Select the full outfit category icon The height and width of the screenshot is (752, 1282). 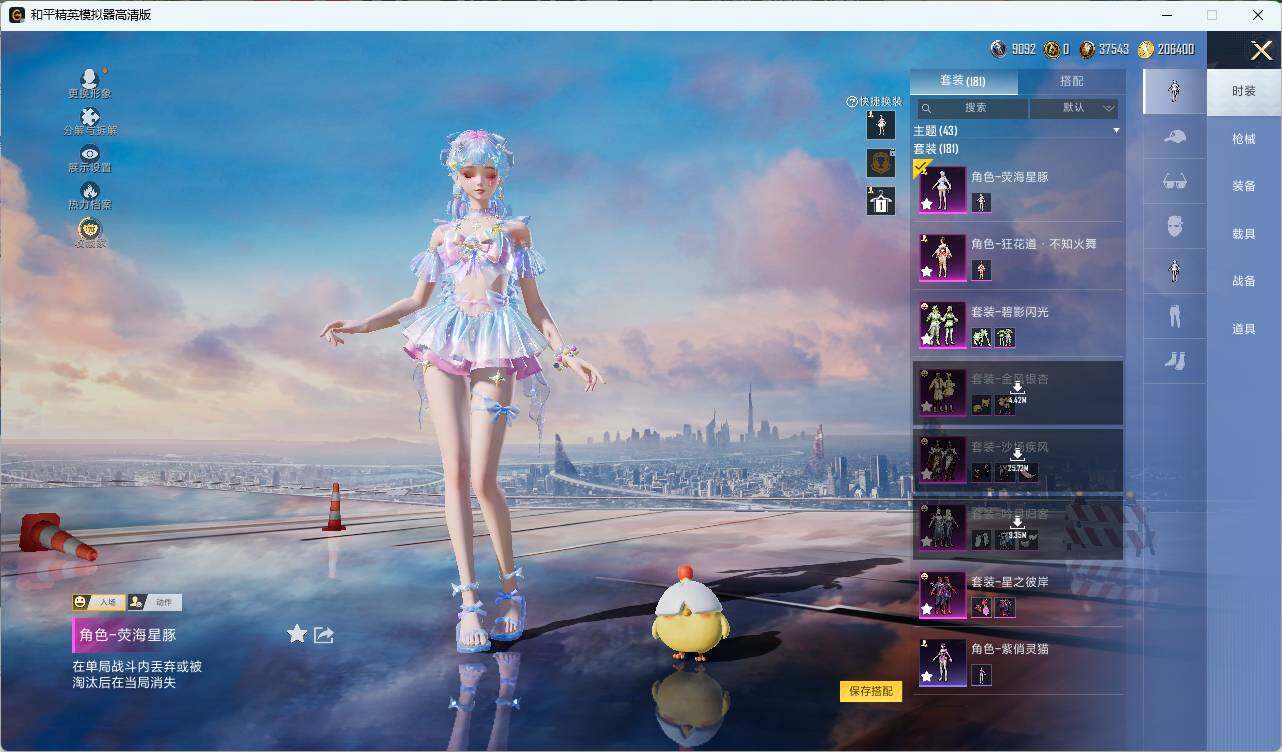[x=1175, y=91]
